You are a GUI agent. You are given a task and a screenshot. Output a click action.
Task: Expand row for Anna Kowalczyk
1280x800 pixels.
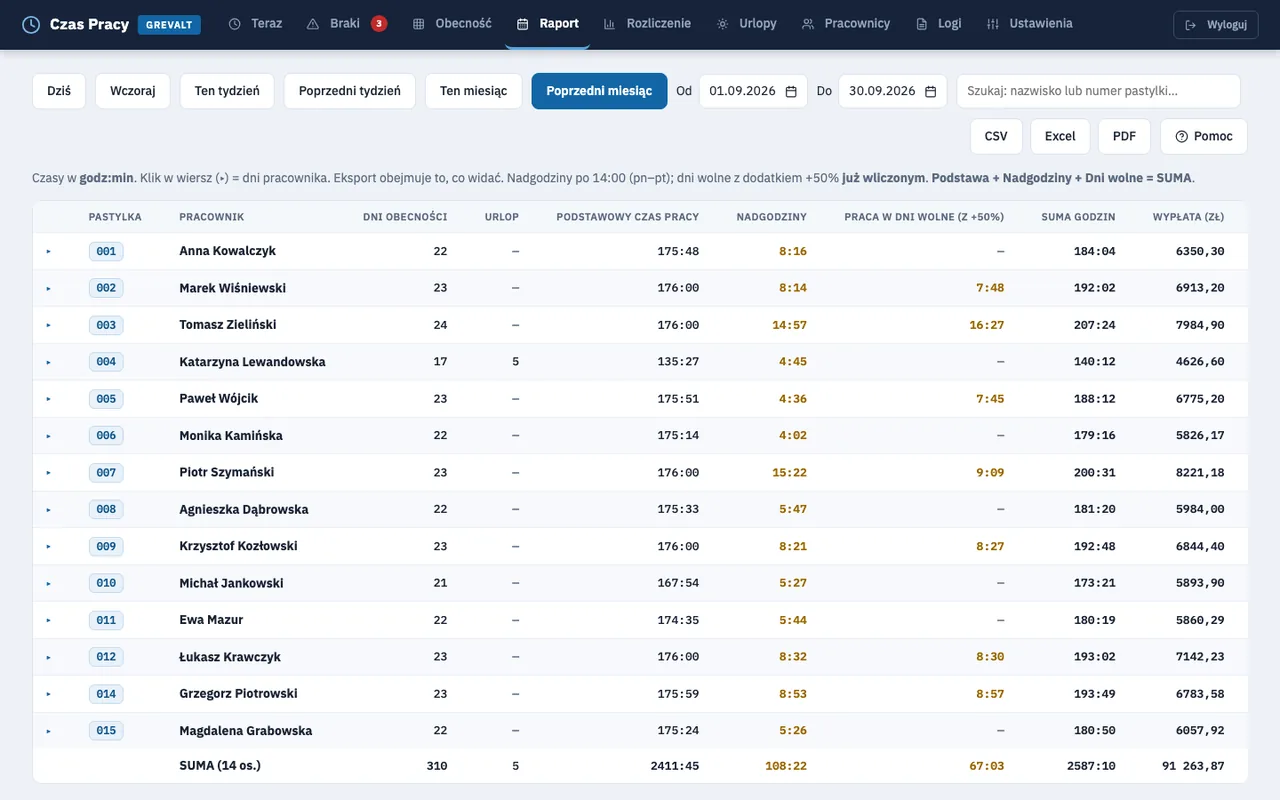[48, 251]
